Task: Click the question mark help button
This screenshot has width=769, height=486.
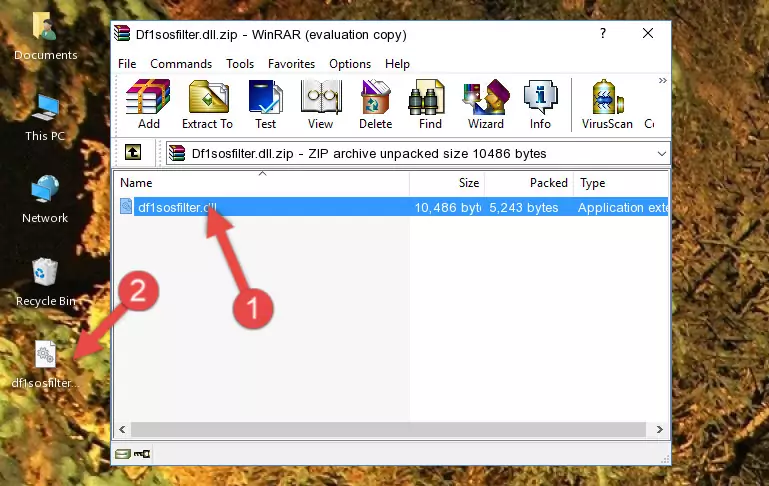Action: tap(603, 33)
